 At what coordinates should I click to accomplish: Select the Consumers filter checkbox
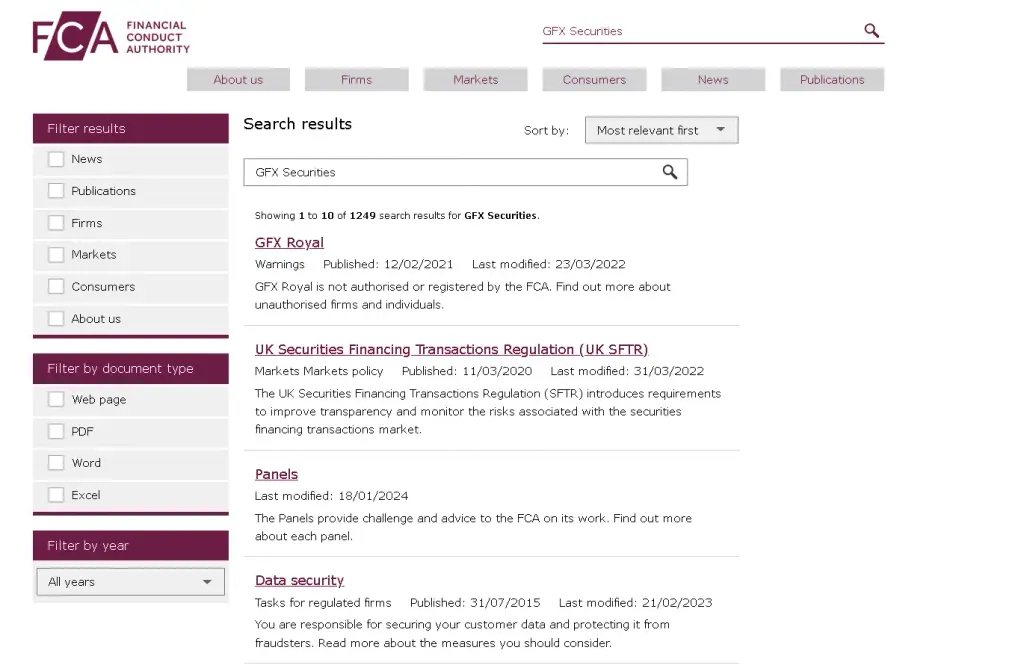(56, 287)
